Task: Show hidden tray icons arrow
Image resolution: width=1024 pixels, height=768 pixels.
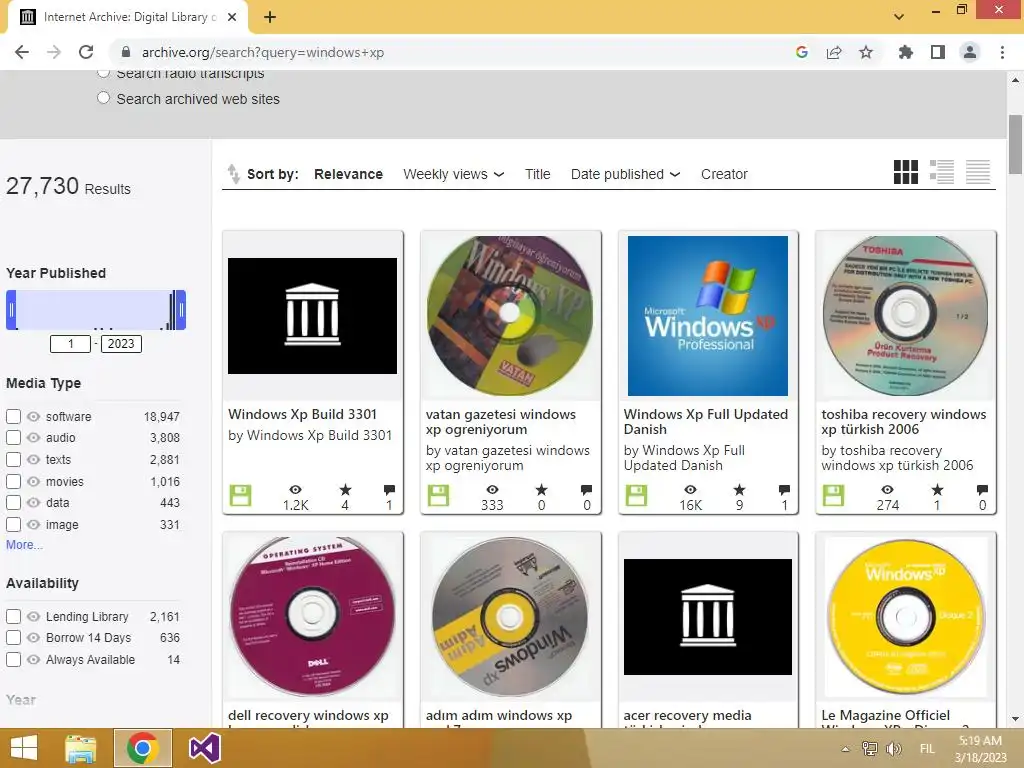Action: click(845, 749)
